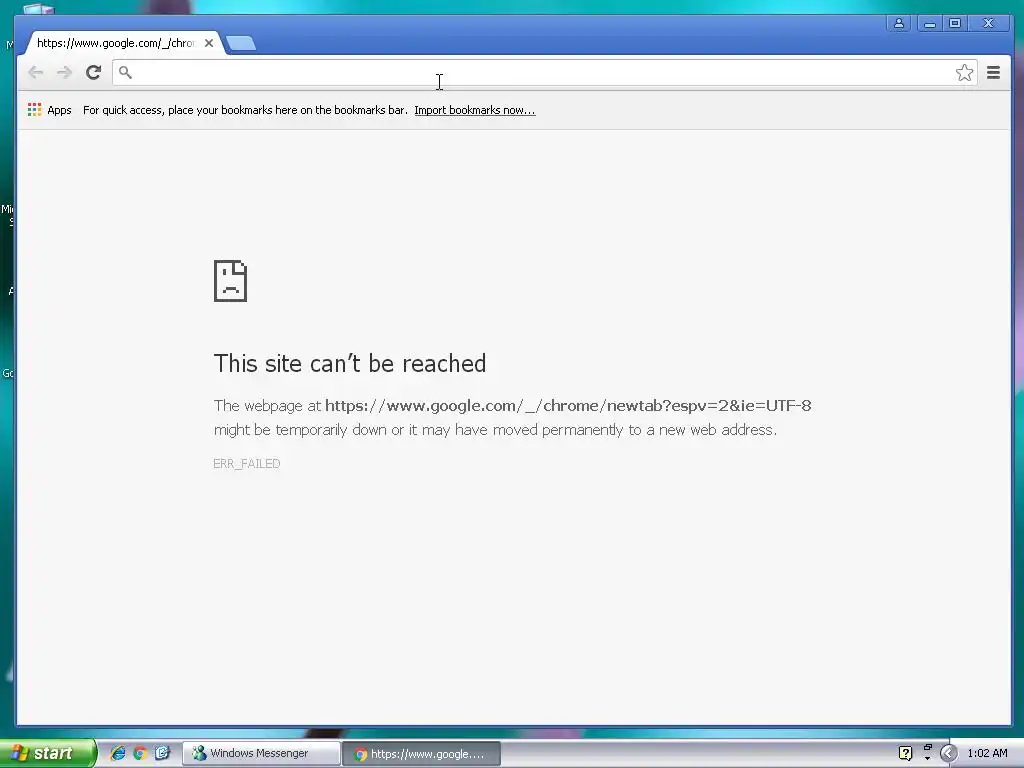Image resolution: width=1024 pixels, height=768 pixels.
Task: Click 'This site can't be reached' heading
Action: coord(350,364)
